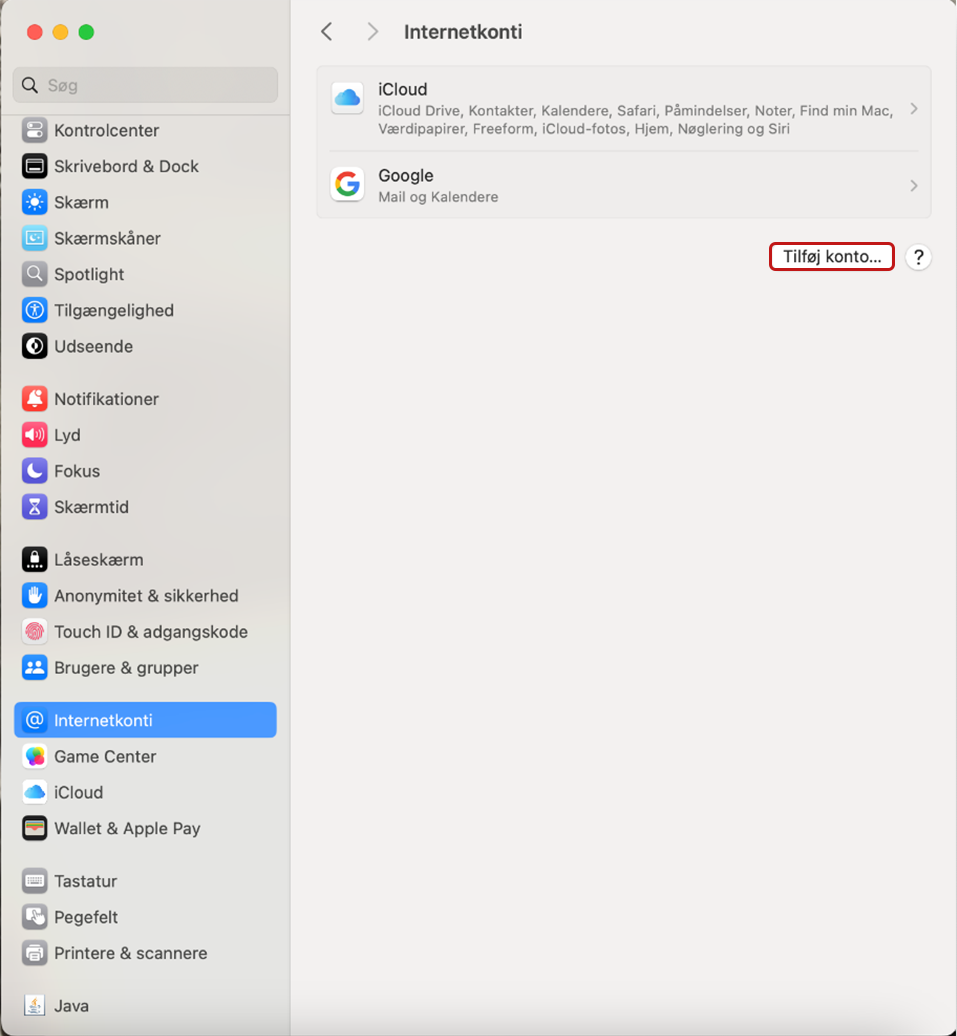
Task: Click the Internetkonti @ icon
Action: point(34,720)
